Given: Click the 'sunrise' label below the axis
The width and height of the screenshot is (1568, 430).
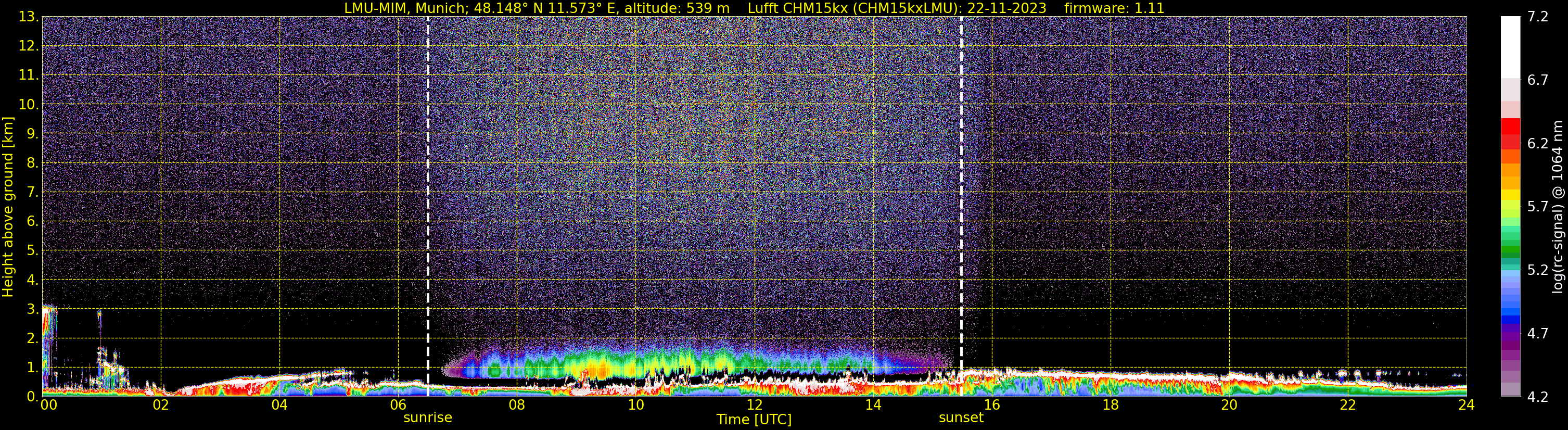Looking at the screenshot, I should coord(428,418).
